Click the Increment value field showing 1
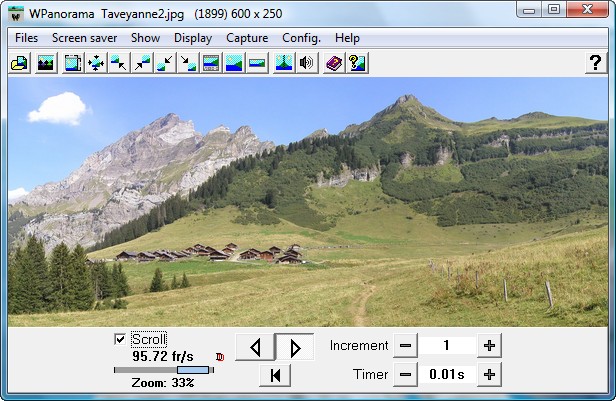The height and width of the screenshot is (401, 616). click(x=447, y=346)
